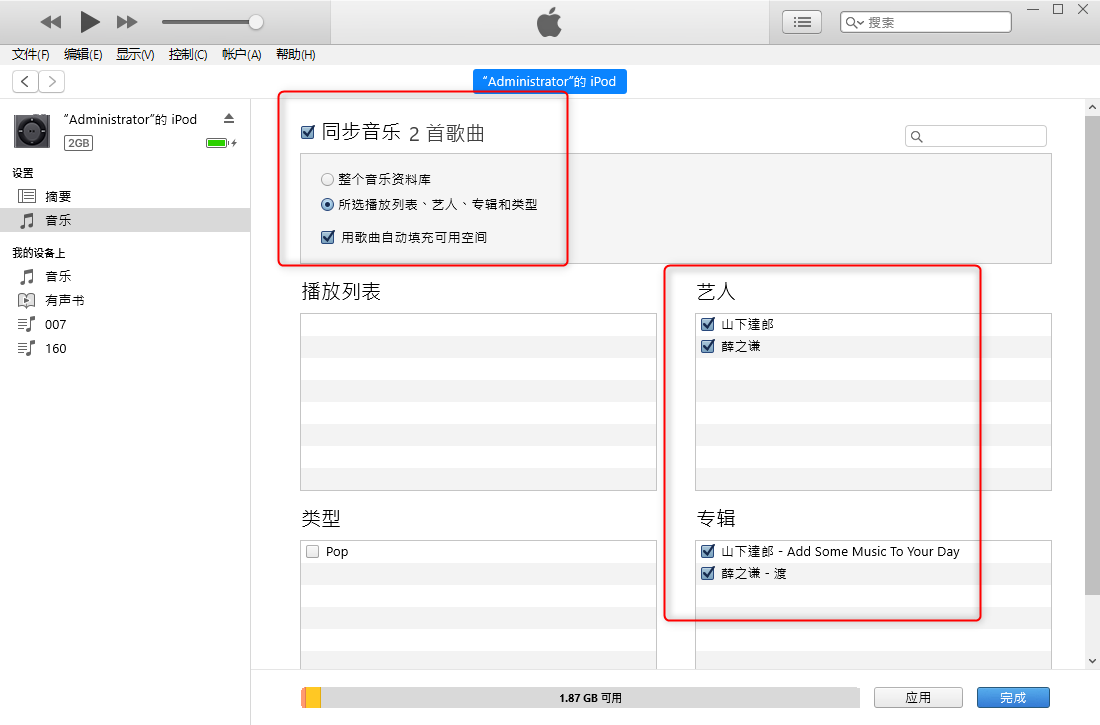Click the Apple logo in the header
This screenshot has width=1100, height=725.
coord(549,22)
